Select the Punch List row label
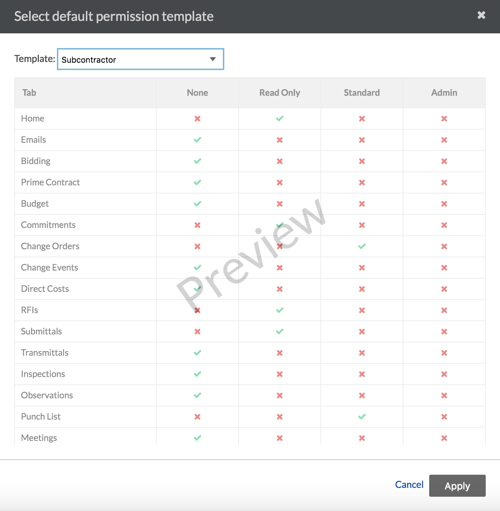Screen dimensions: 500x511 41,417
